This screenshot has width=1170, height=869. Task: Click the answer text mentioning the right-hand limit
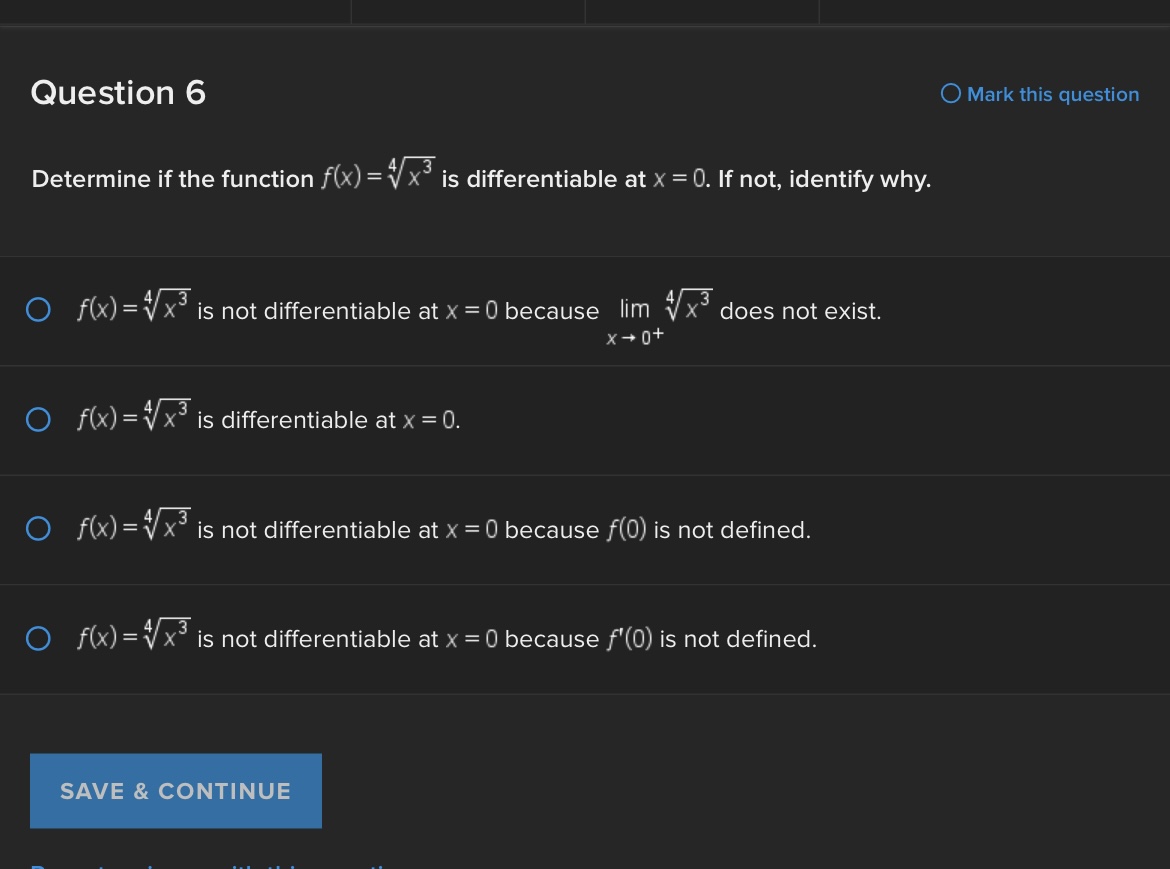coord(480,310)
